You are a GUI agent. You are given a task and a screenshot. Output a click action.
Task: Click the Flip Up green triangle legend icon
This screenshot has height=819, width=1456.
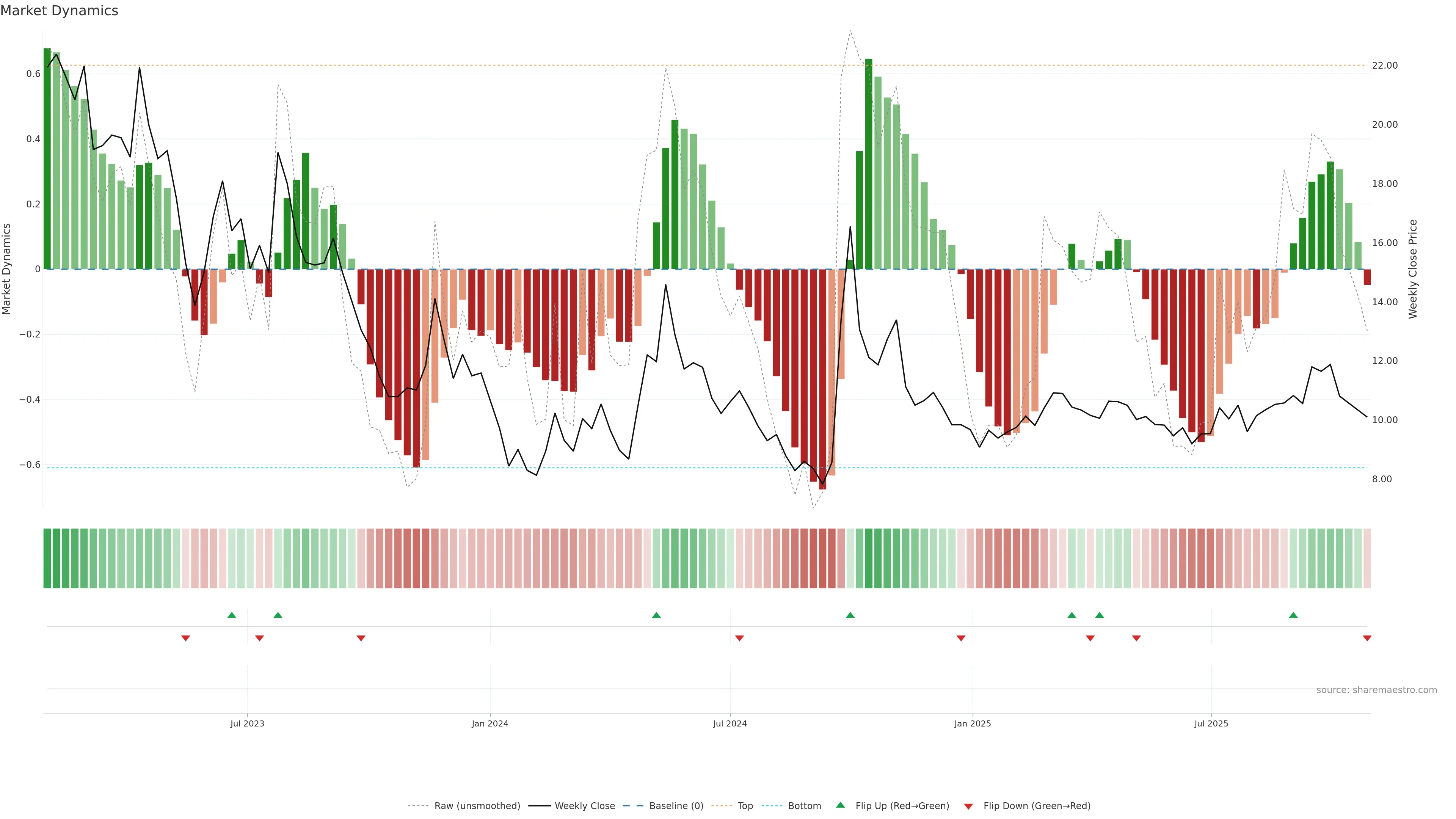pos(840,805)
